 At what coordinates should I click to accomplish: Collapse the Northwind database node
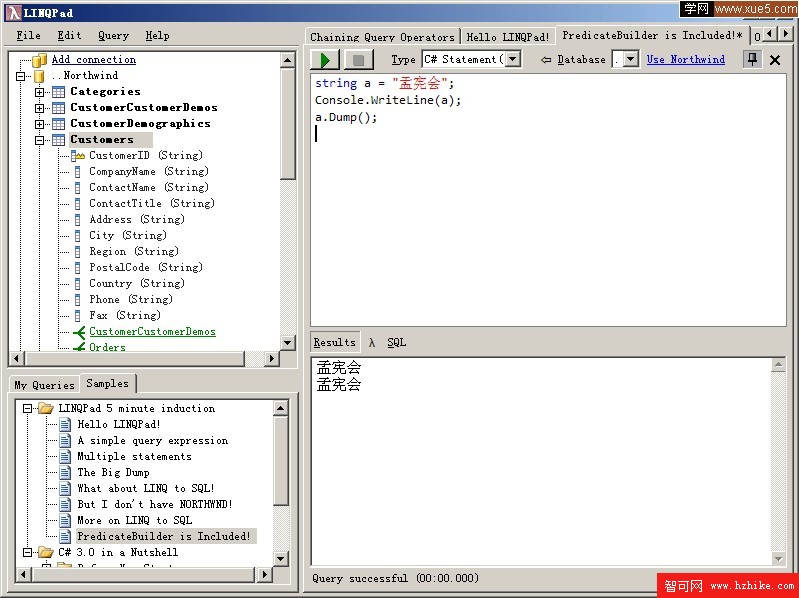[x=20, y=76]
